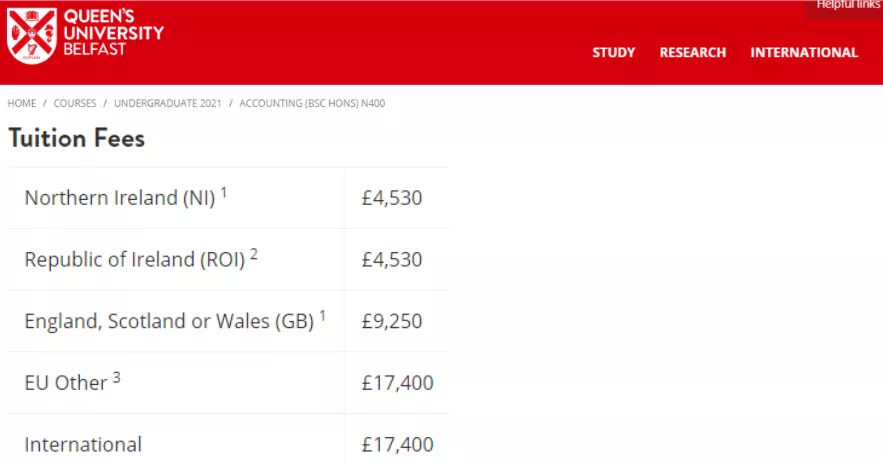Image resolution: width=883 pixels, height=461 pixels.
Task: Click the Tuition Fees heading
Action: tap(77, 138)
